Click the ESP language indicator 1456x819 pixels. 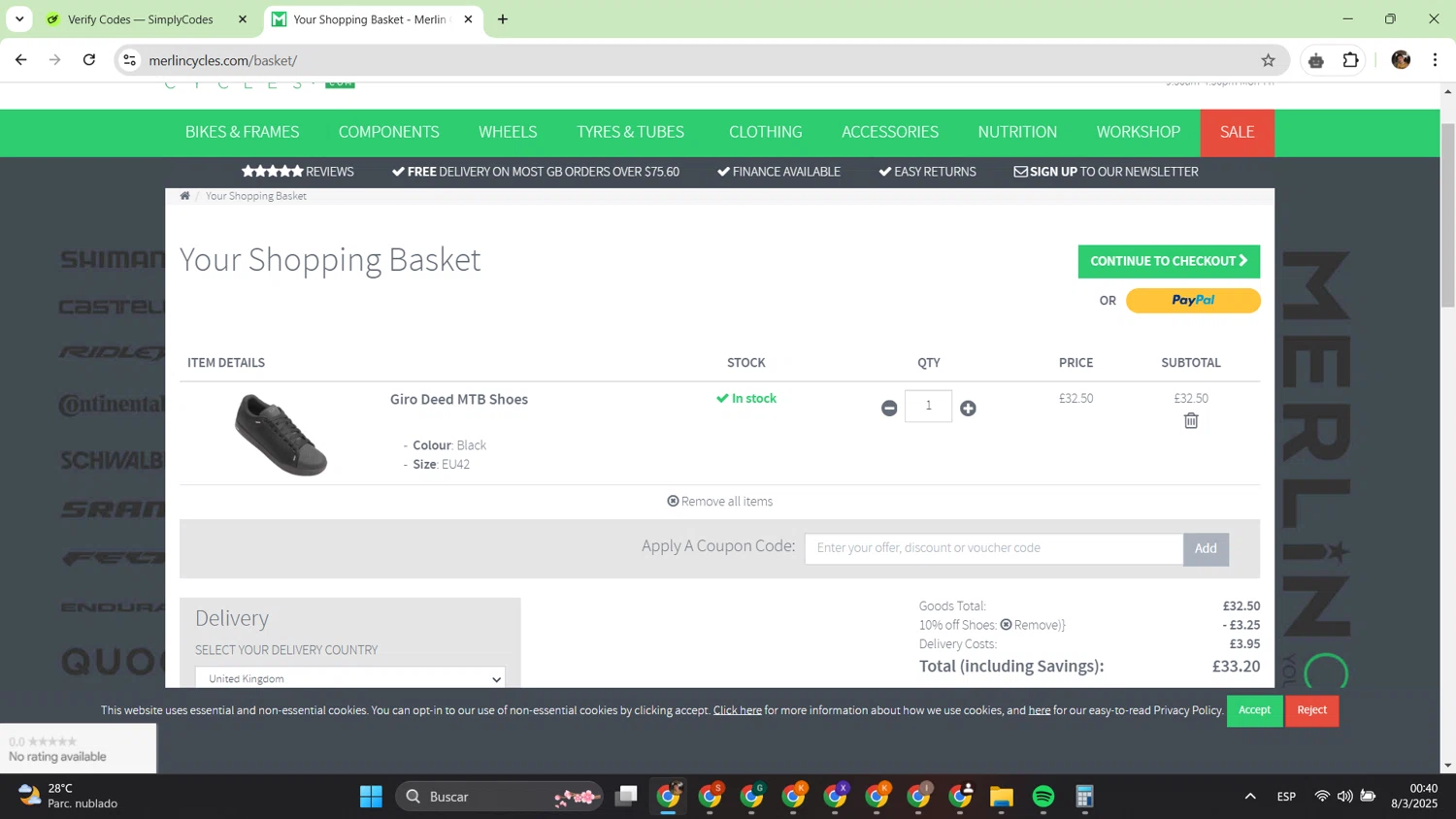tap(1286, 797)
